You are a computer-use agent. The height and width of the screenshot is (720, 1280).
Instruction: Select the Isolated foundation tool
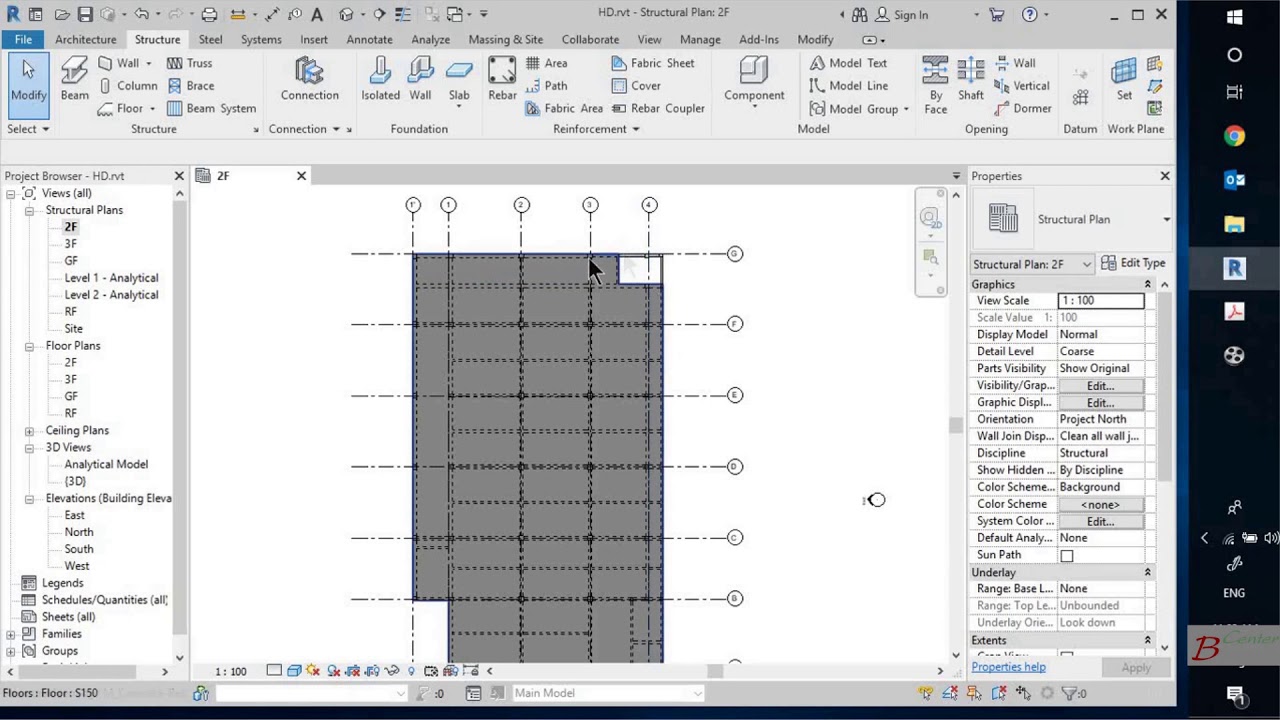[x=380, y=80]
